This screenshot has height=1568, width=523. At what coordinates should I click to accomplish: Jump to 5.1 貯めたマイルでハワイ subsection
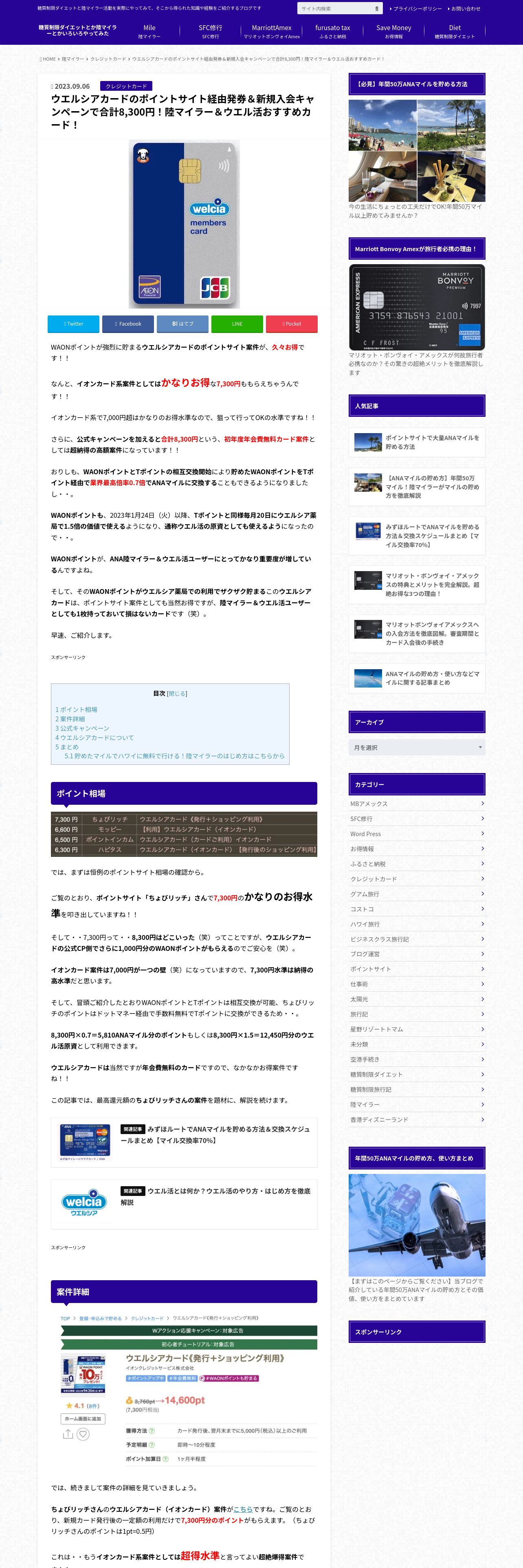(174, 756)
